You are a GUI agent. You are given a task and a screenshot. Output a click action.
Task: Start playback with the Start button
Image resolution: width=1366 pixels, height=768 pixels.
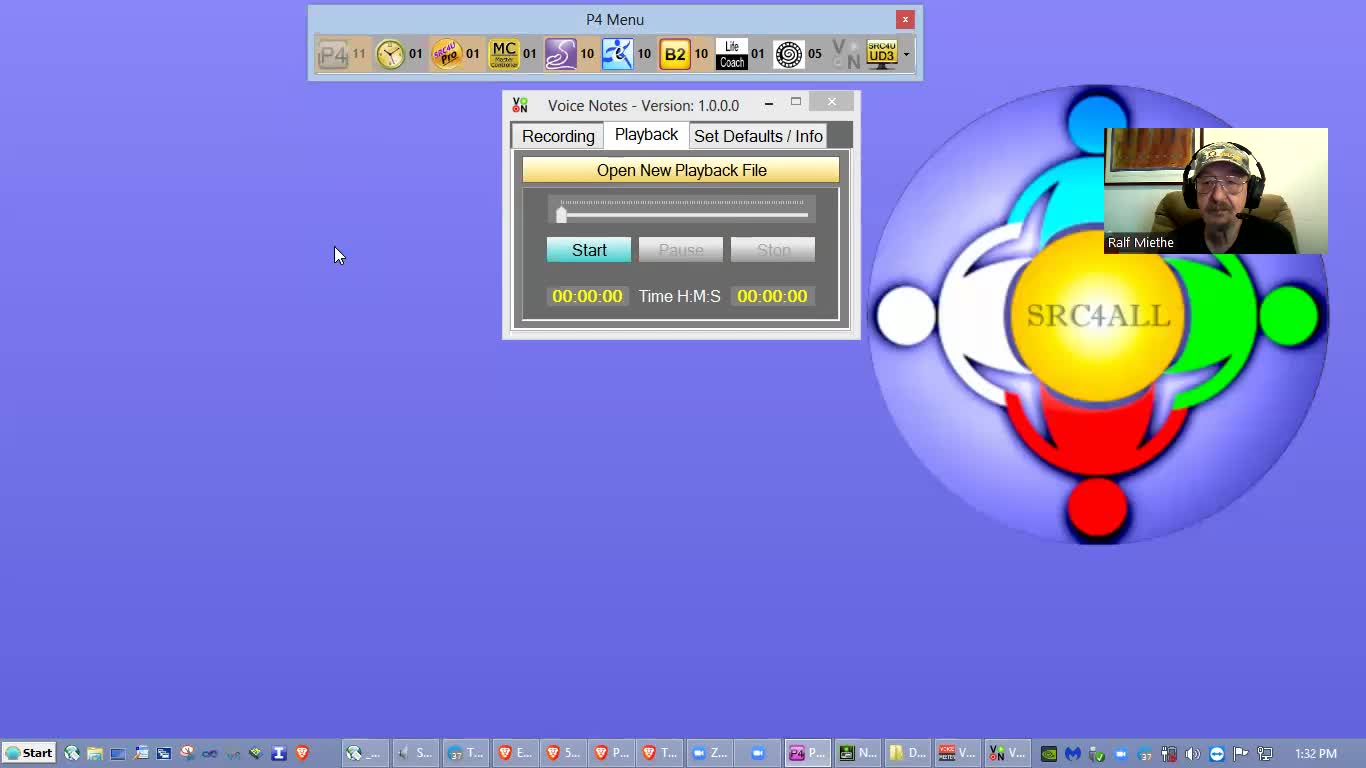point(589,250)
